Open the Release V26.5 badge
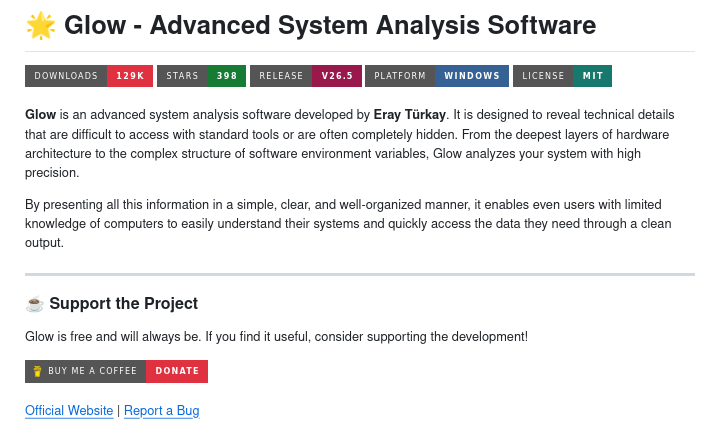715x431 pixels. [x=305, y=76]
